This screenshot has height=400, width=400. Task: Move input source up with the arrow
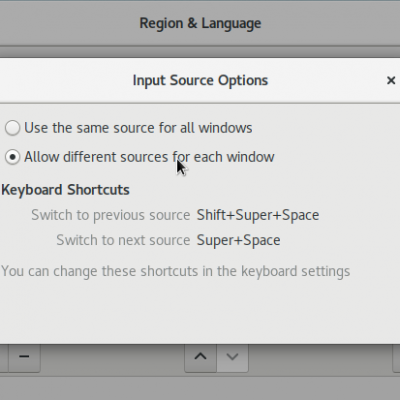click(200, 357)
